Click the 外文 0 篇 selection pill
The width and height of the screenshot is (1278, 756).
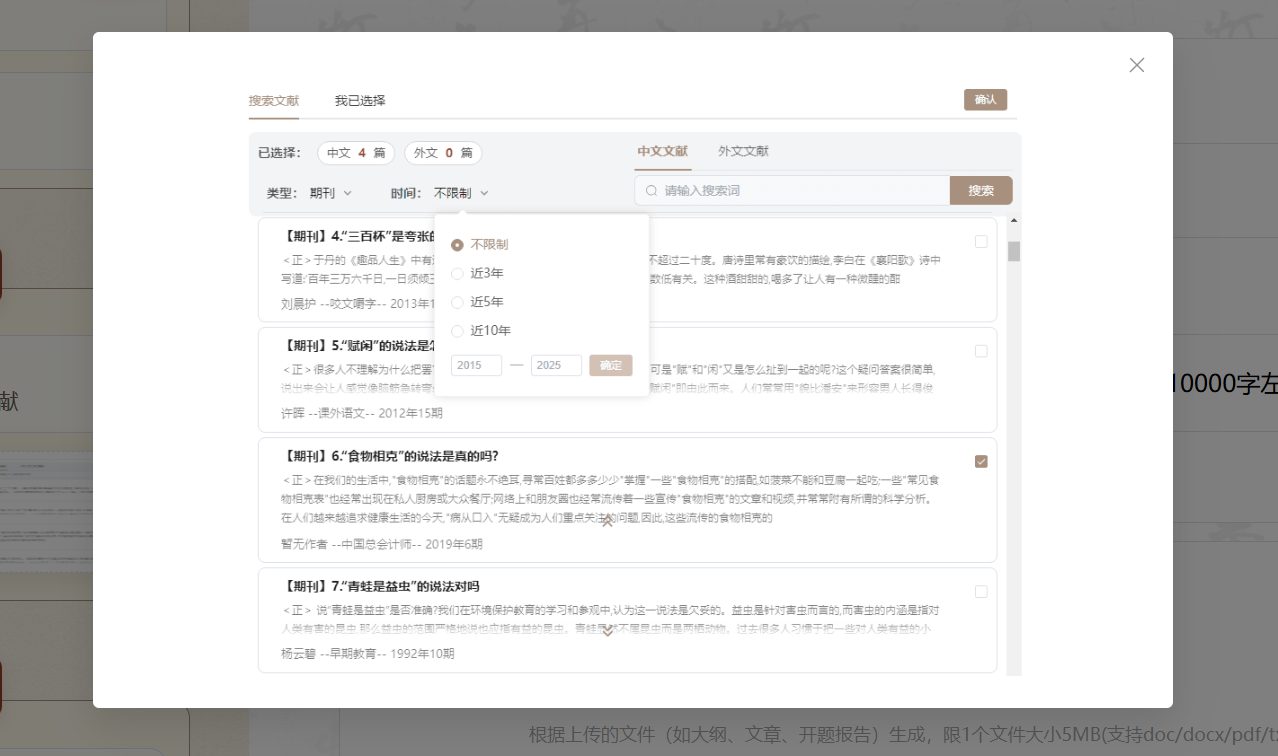pyautogui.click(x=443, y=153)
